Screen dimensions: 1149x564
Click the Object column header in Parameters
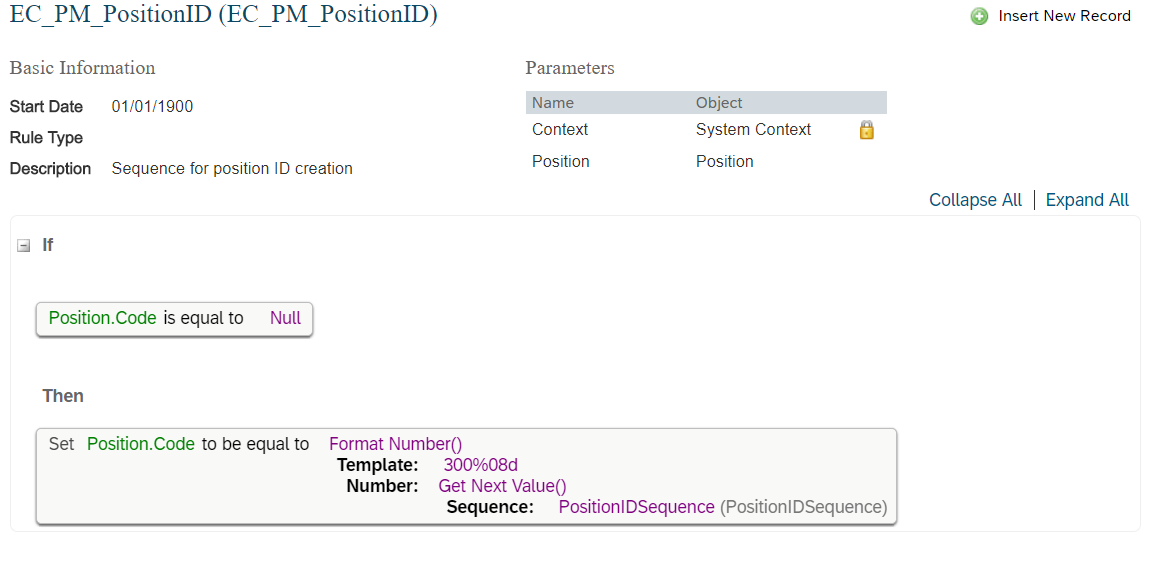coord(719,103)
